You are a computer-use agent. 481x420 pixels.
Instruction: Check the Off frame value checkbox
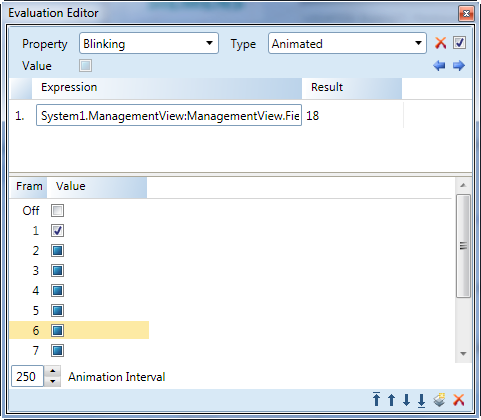click(x=57, y=210)
